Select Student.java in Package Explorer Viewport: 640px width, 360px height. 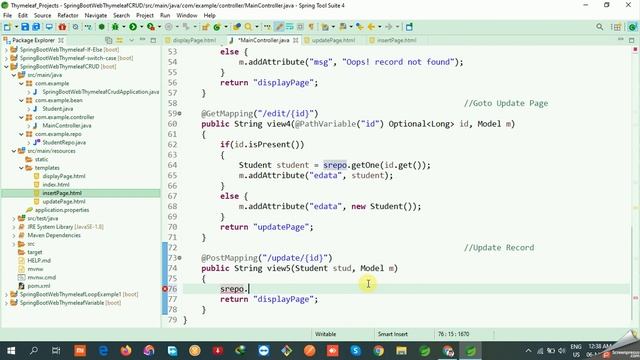click(58, 109)
